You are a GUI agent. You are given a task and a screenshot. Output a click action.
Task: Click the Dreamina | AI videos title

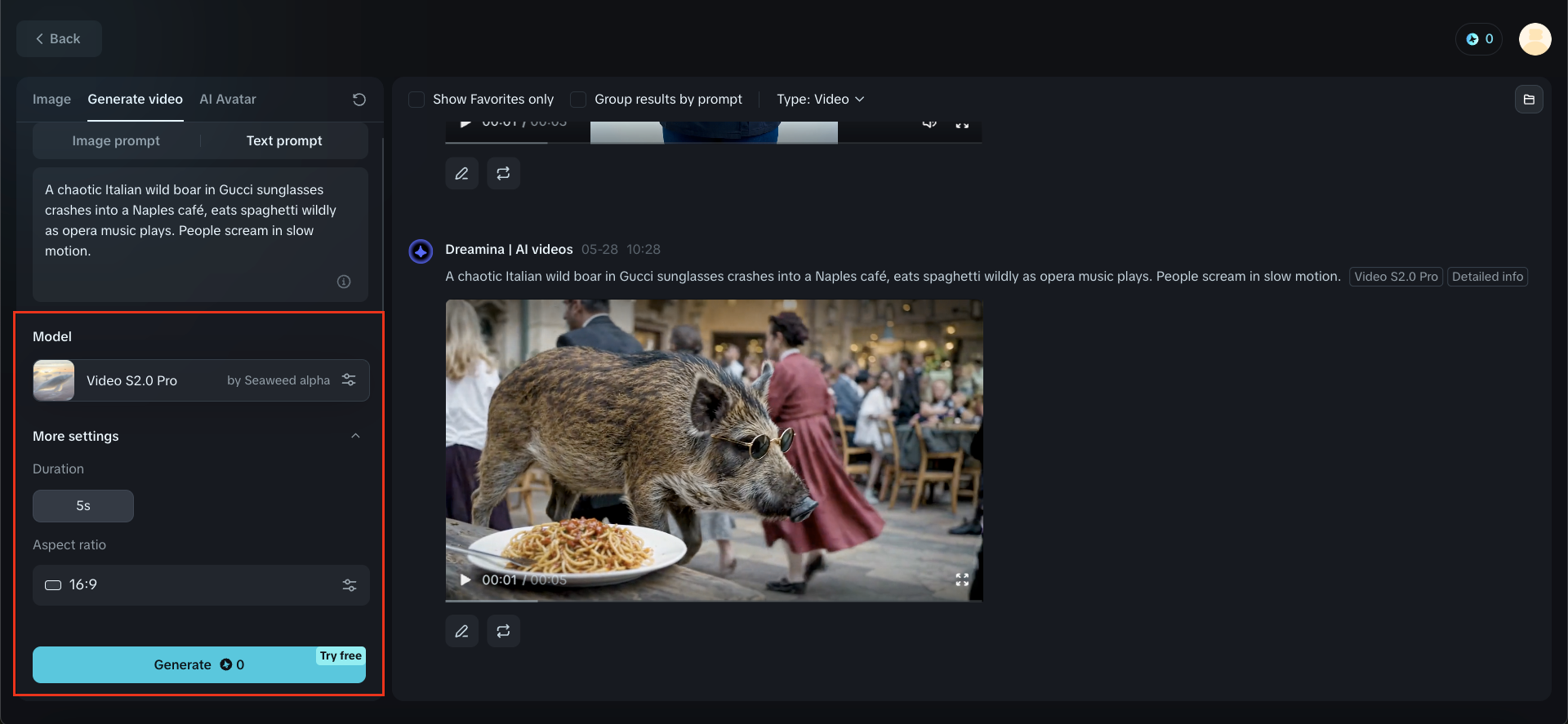[x=509, y=249]
